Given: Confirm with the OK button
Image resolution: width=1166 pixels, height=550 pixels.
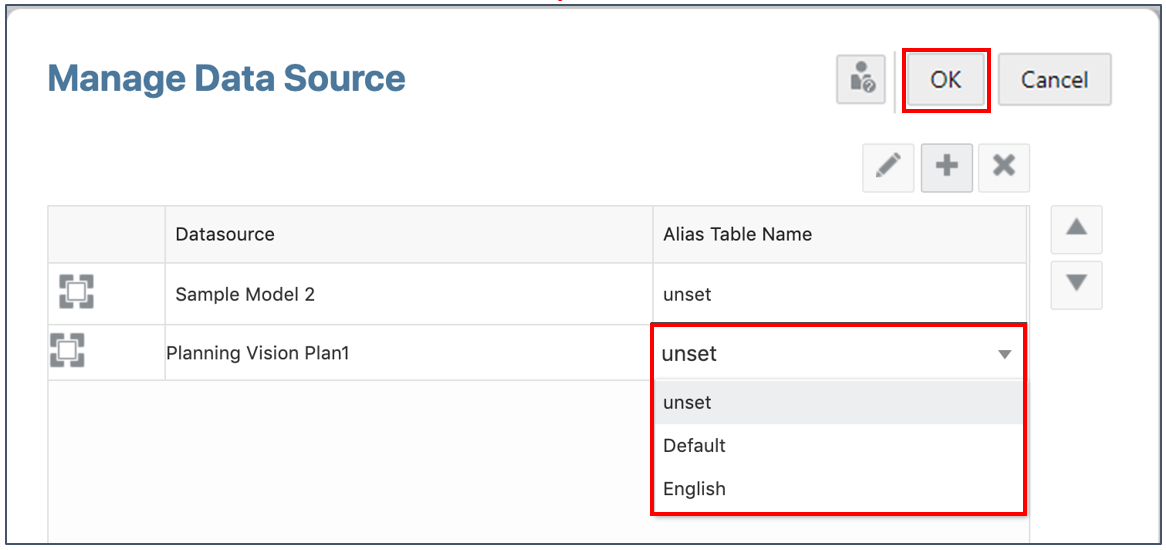Looking at the screenshot, I should click(946, 80).
